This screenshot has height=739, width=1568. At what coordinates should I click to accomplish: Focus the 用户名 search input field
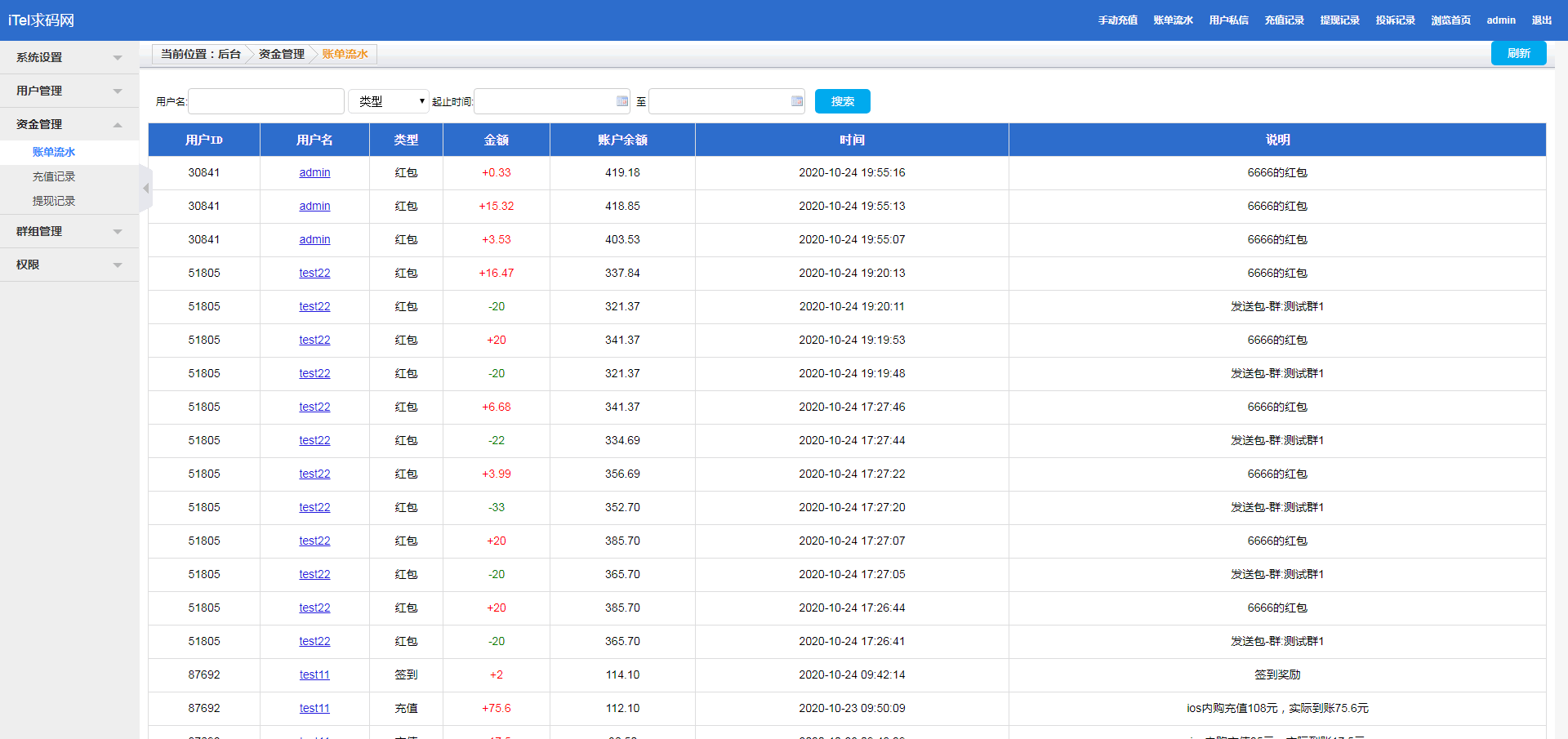pos(266,101)
